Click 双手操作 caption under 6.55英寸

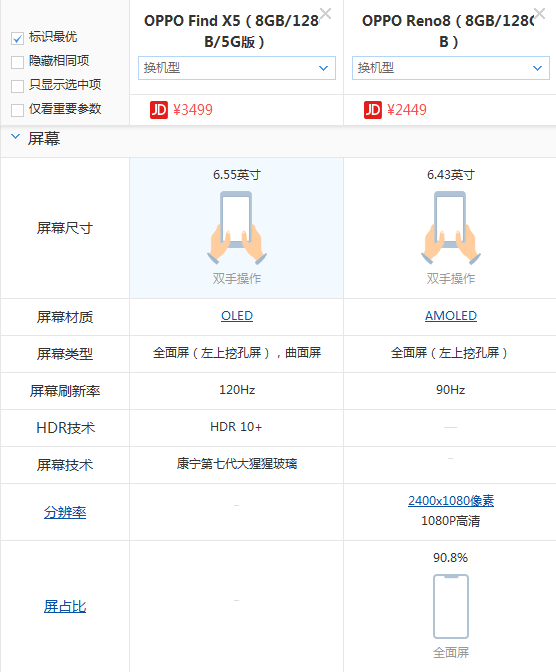coord(237,279)
